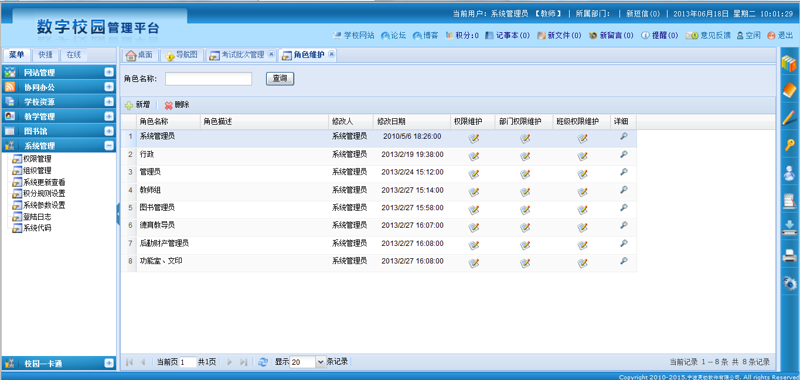This screenshot has height=380, width=800.
Task: Open the 退出 logout link
Action: click(x=780, y=35)
